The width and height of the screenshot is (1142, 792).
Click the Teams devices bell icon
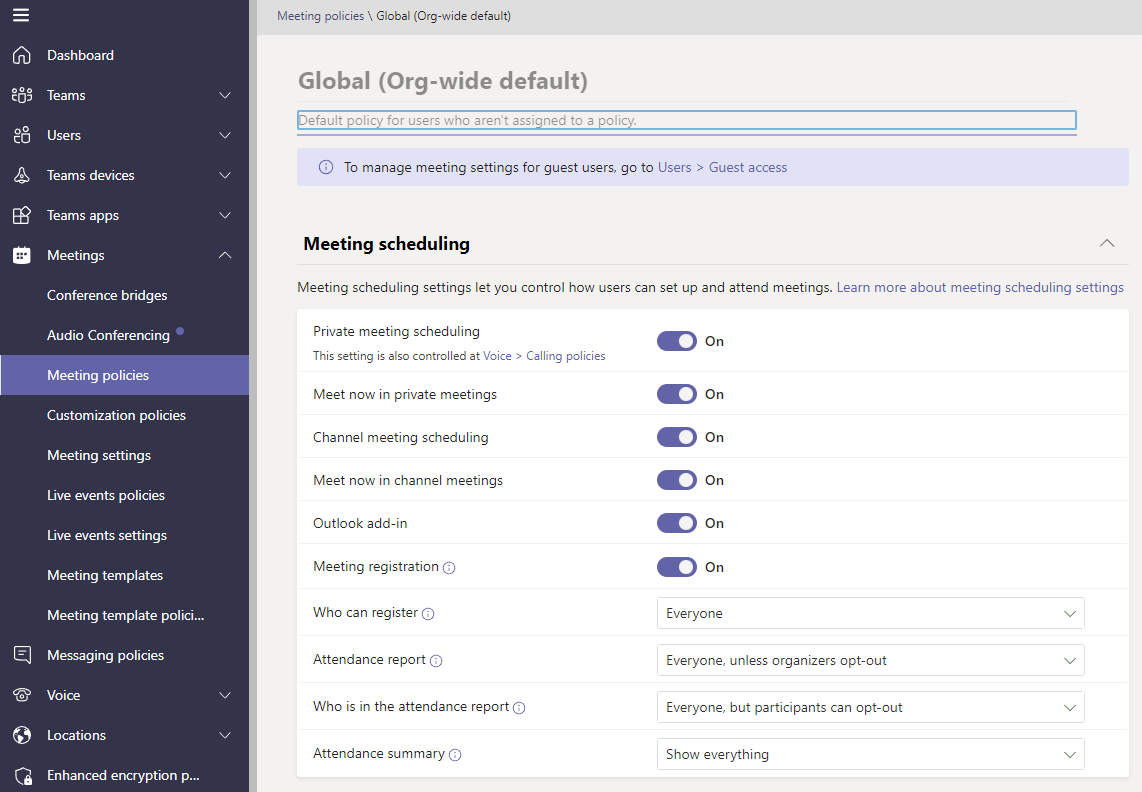pos(22,175)
